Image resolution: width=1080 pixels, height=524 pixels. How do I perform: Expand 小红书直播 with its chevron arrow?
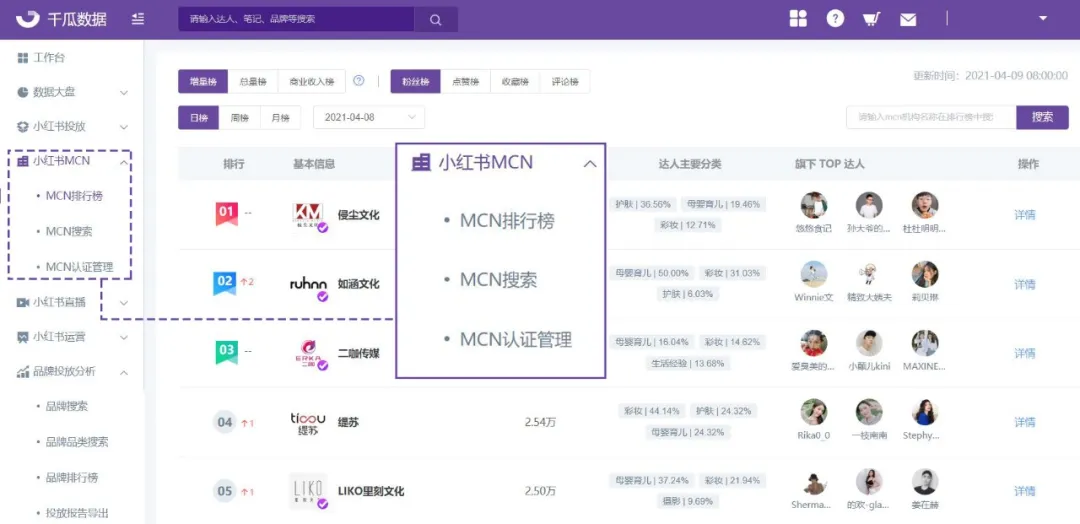tap(124, 302)
